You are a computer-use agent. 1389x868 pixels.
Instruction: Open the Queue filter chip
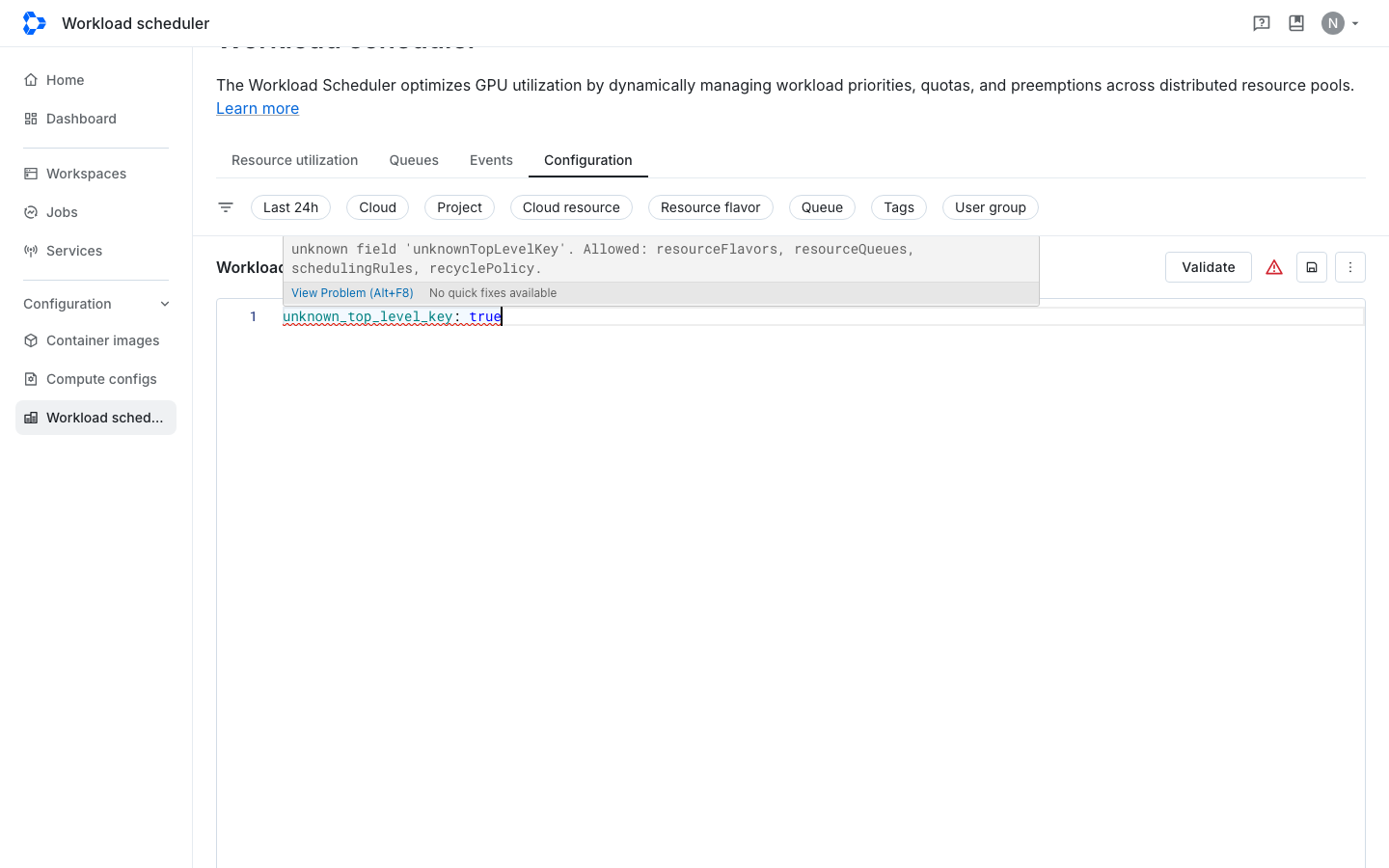pyautogui.click(x=822, y=207)
